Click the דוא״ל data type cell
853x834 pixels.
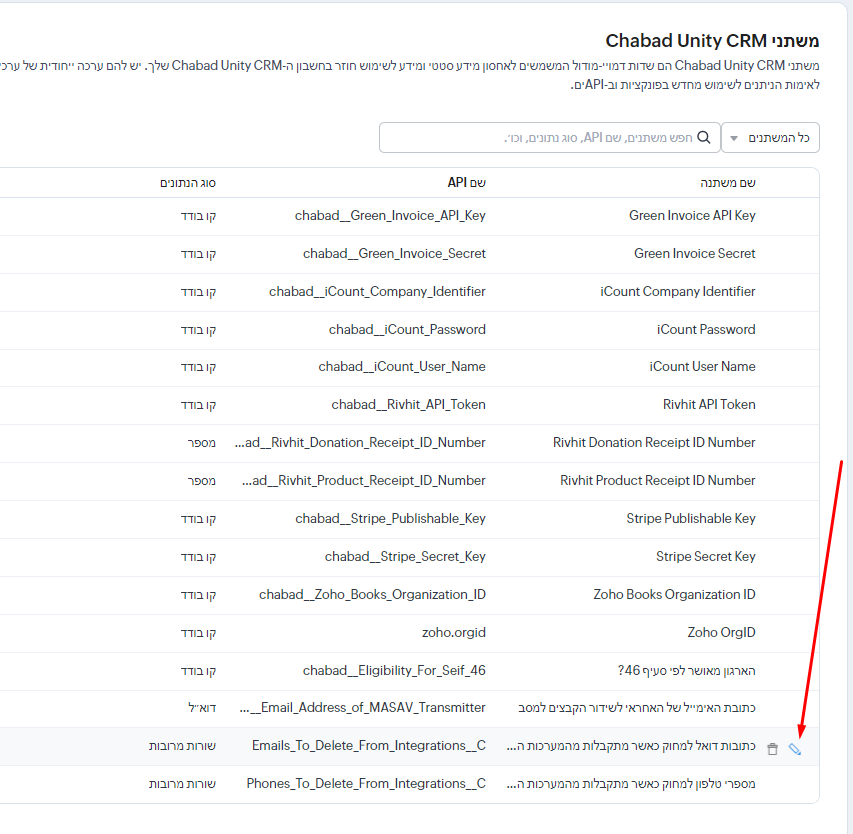[x=202, y=708]
